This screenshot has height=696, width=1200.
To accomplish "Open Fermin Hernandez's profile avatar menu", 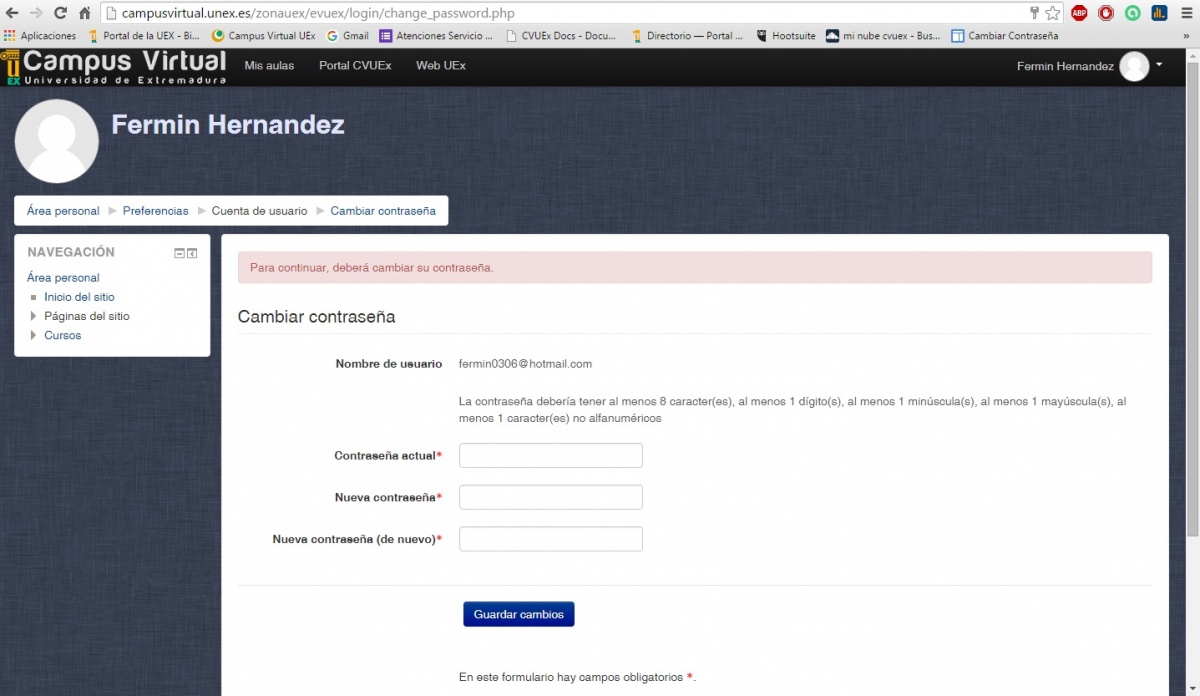I will [1135, 66].
